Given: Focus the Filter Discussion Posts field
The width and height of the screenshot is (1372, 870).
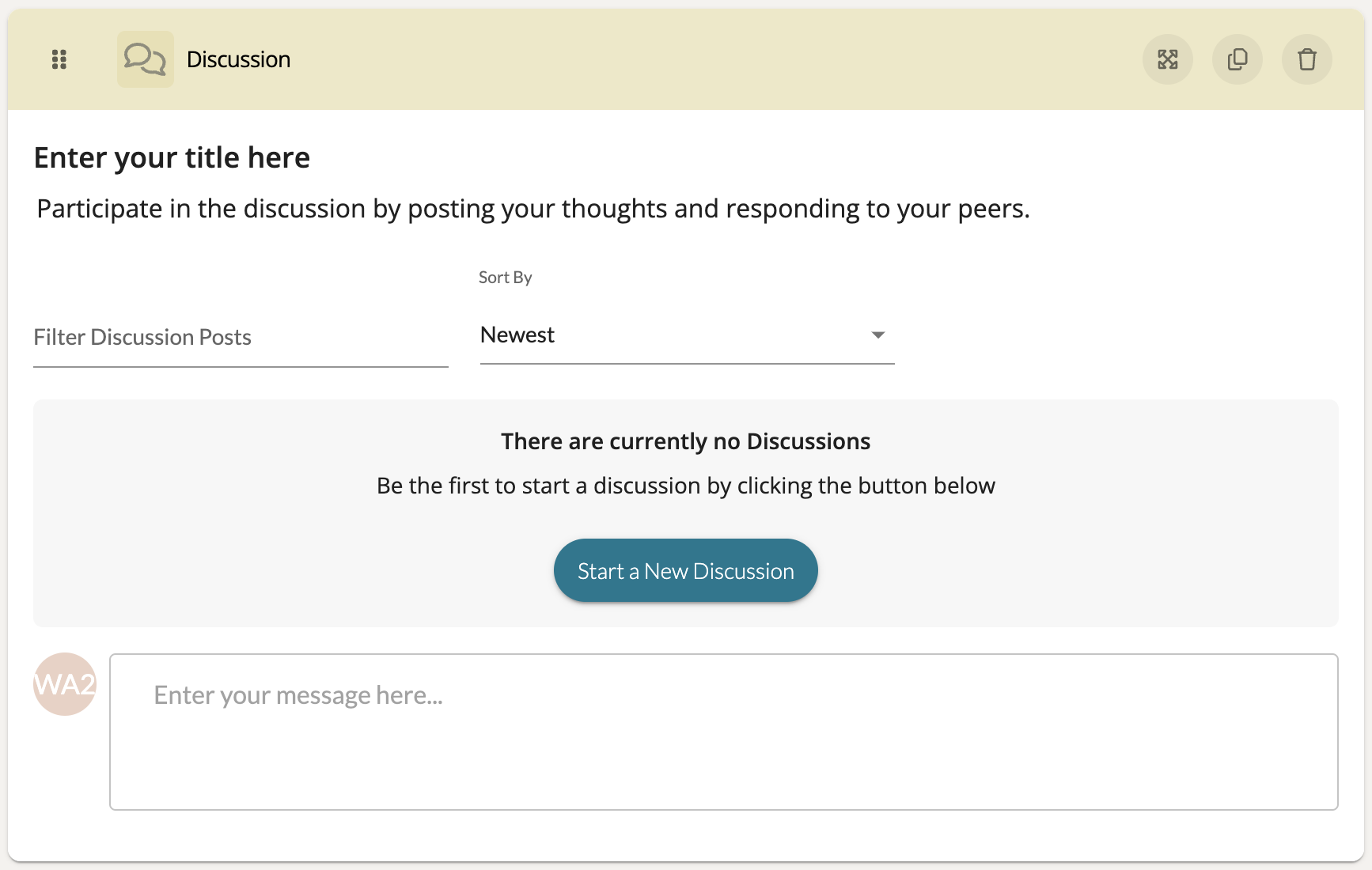Looking at the screenshot, I should tap(241, 338).
